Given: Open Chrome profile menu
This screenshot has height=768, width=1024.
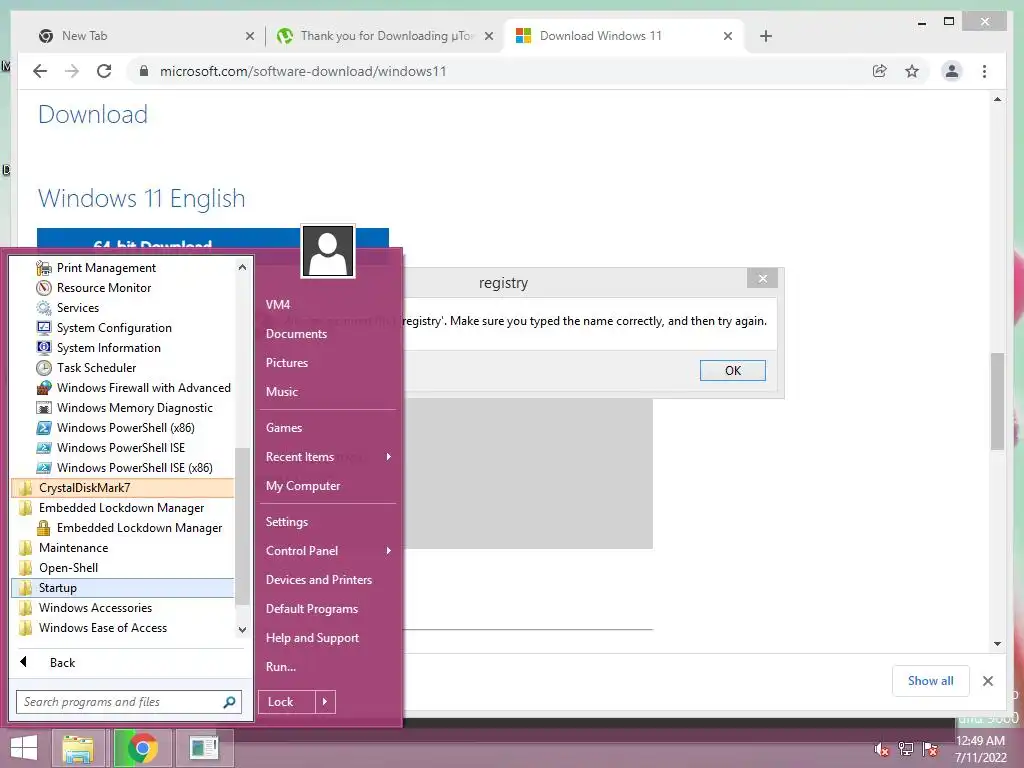Looking at the screenshot, I should pos(952,71).
